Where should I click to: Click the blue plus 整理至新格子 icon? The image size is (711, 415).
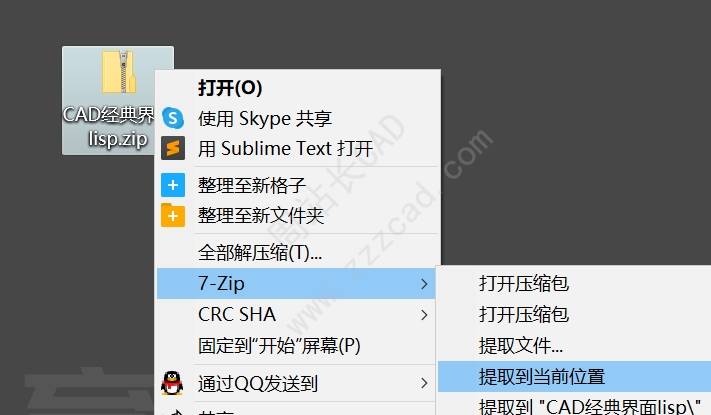coord(173,185)
